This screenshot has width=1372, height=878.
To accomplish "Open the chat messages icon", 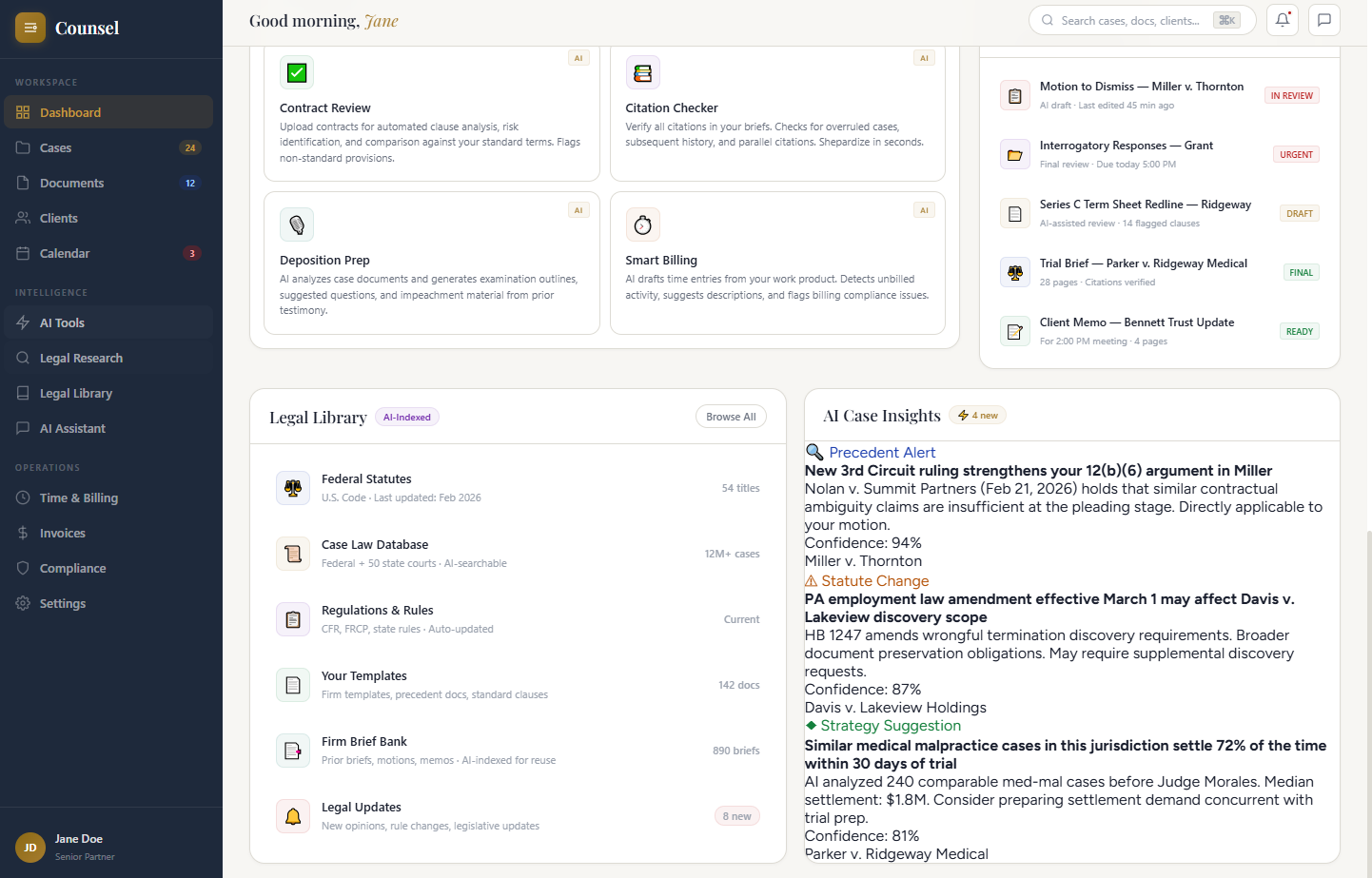I will point(1324,20).
